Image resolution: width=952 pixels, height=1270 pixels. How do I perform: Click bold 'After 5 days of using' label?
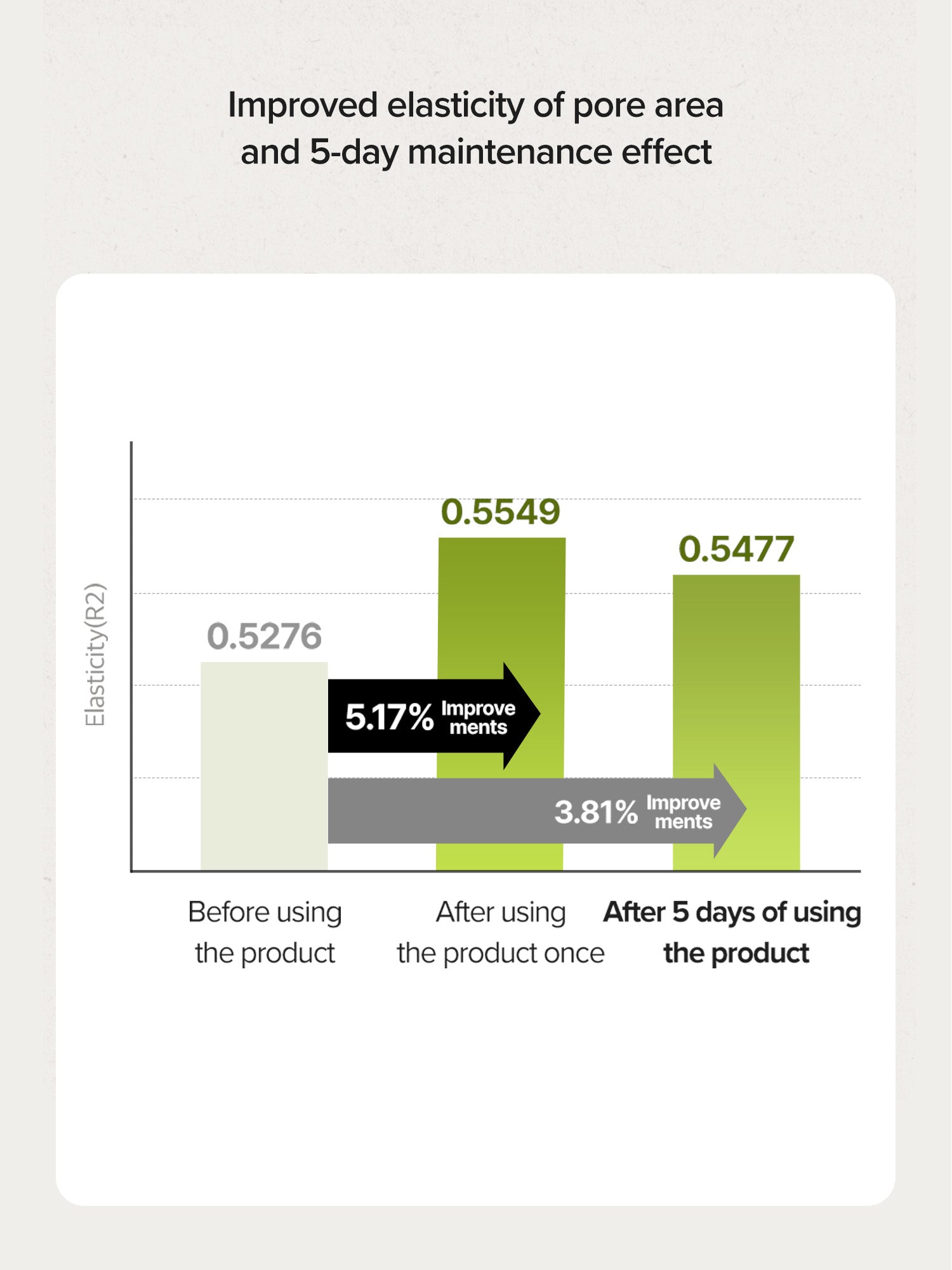[732, 912]
